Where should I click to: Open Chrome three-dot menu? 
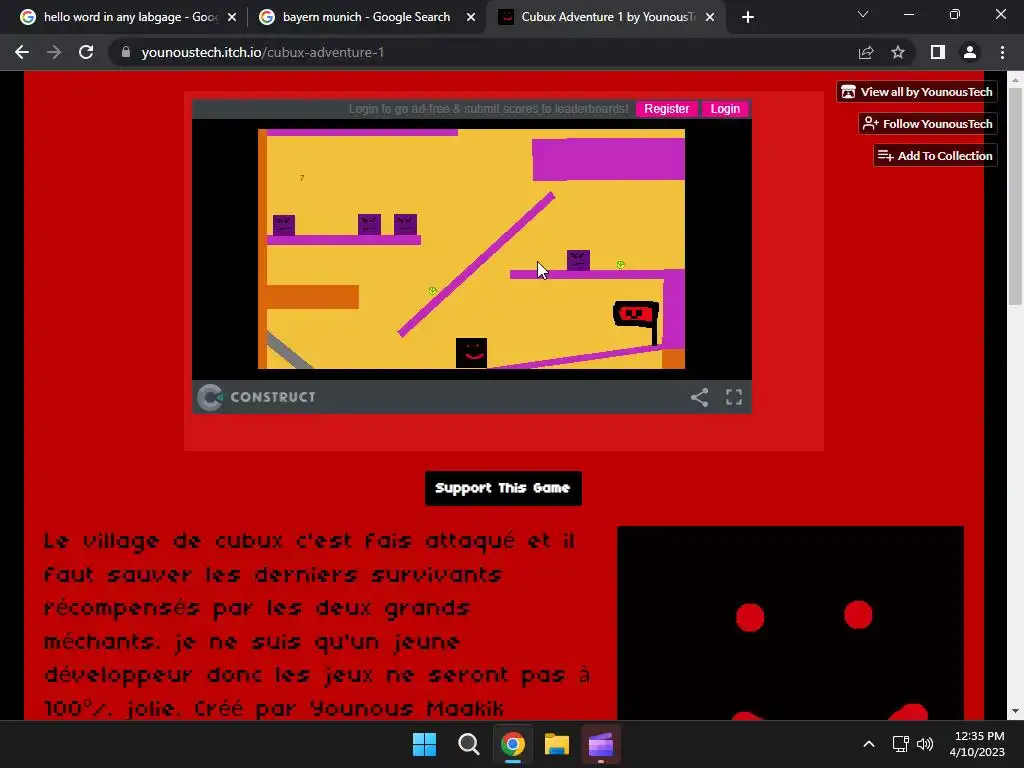pos(1002,52)
